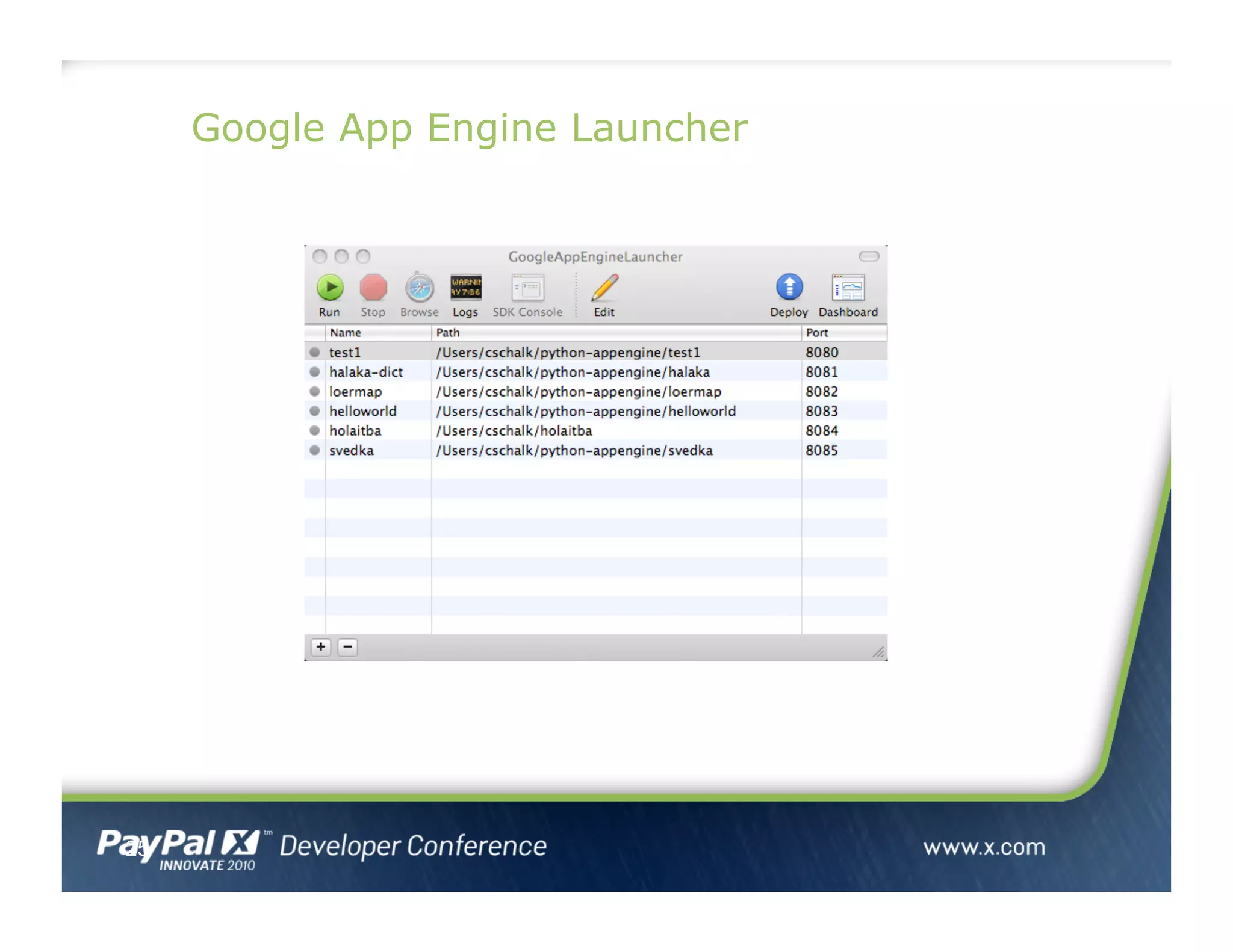Select the halaka-dict project row
The width and height of the screenshot is (1233, 952).
tap(595, 372)
